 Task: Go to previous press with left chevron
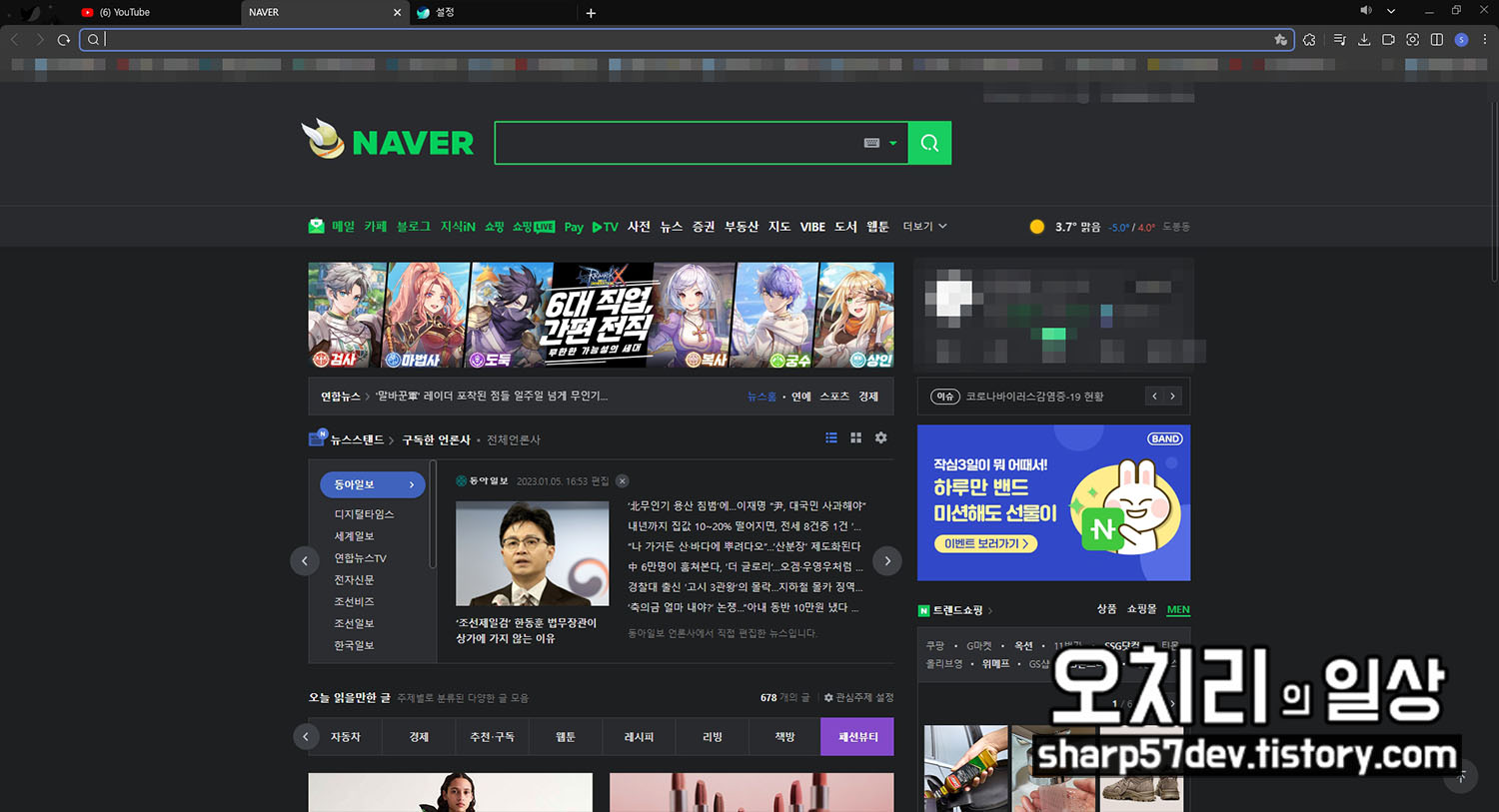tap(305, 561)
